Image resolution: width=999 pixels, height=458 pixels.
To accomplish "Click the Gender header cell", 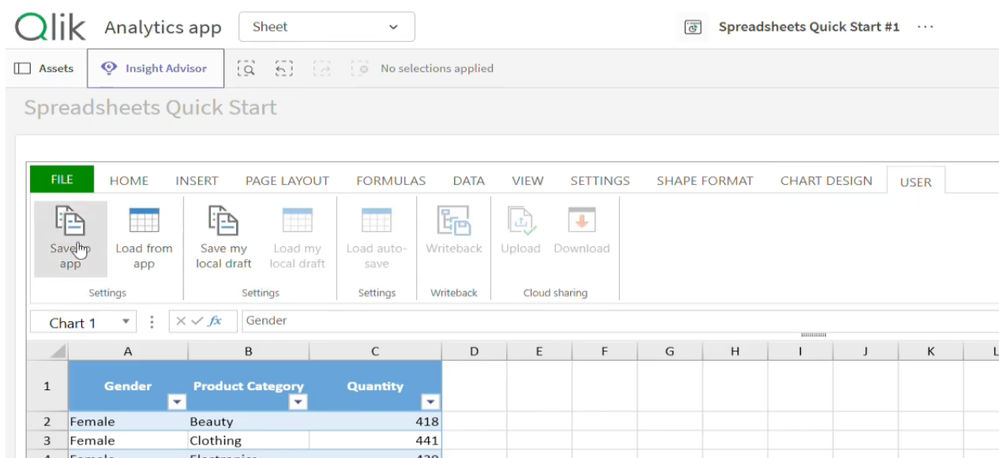I will click(128, 386).
